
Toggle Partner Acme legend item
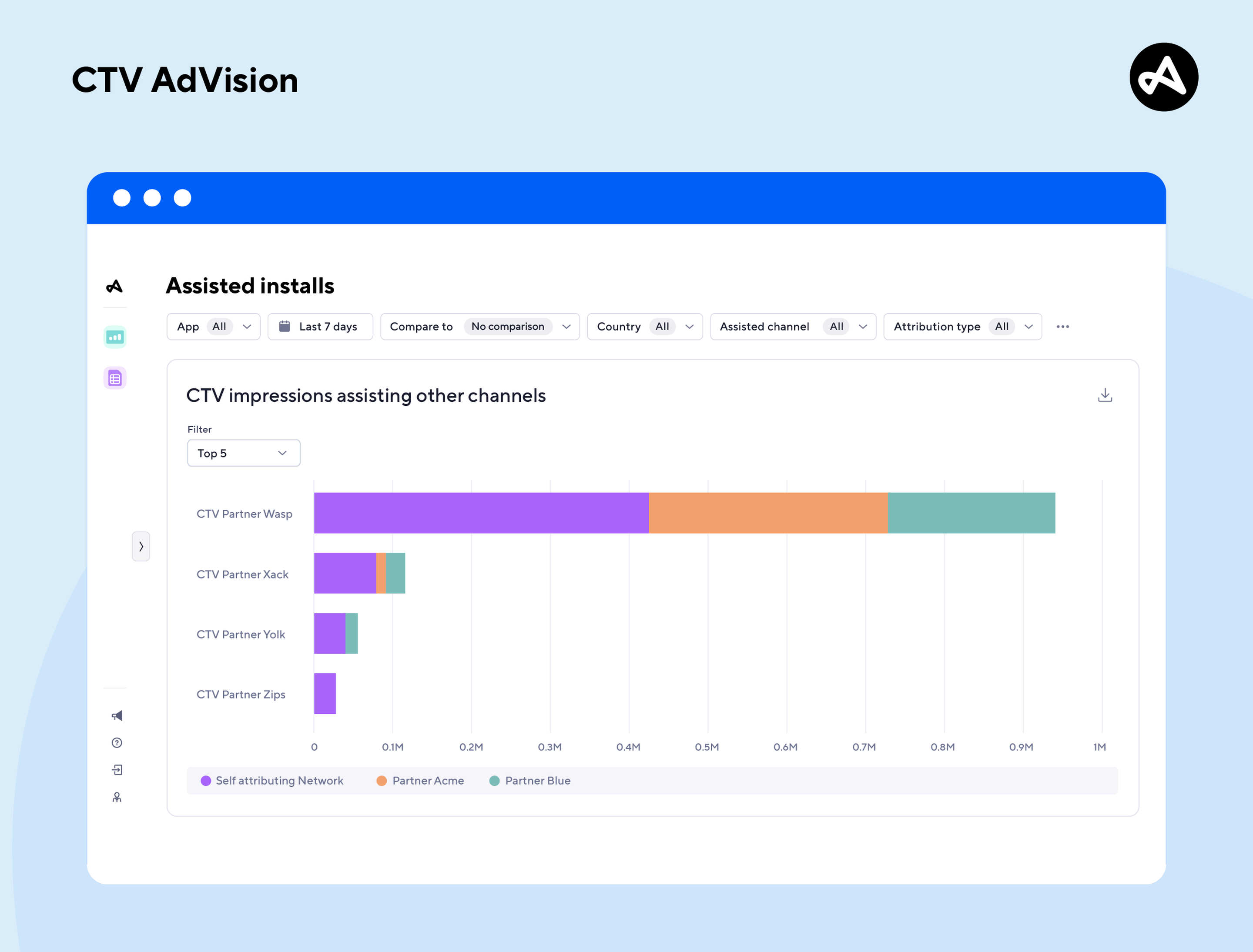[x=420, y=780]
